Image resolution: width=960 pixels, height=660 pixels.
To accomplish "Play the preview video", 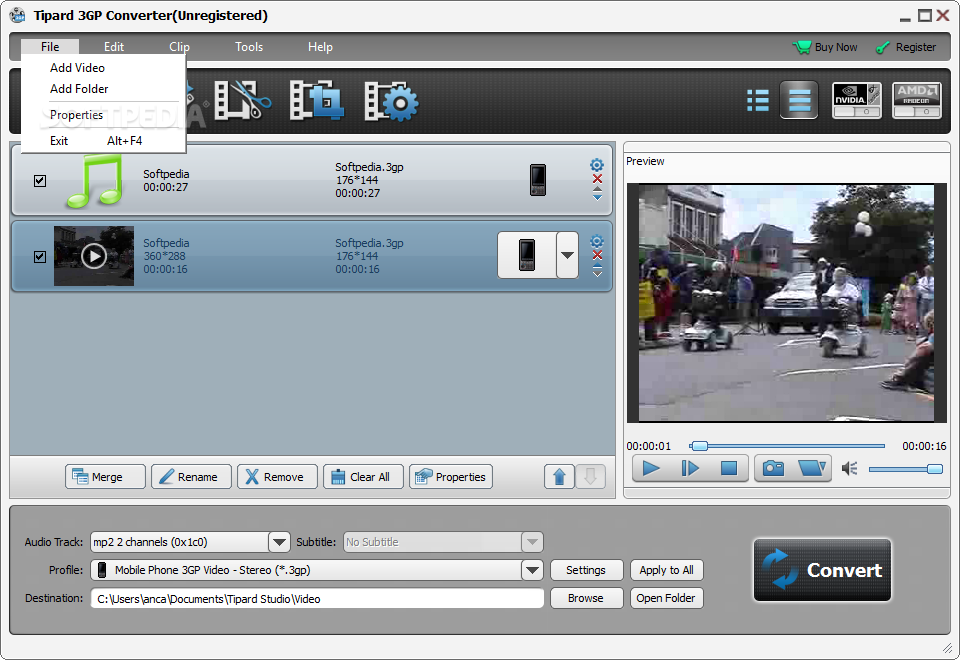I will click(x=651, y=468).
